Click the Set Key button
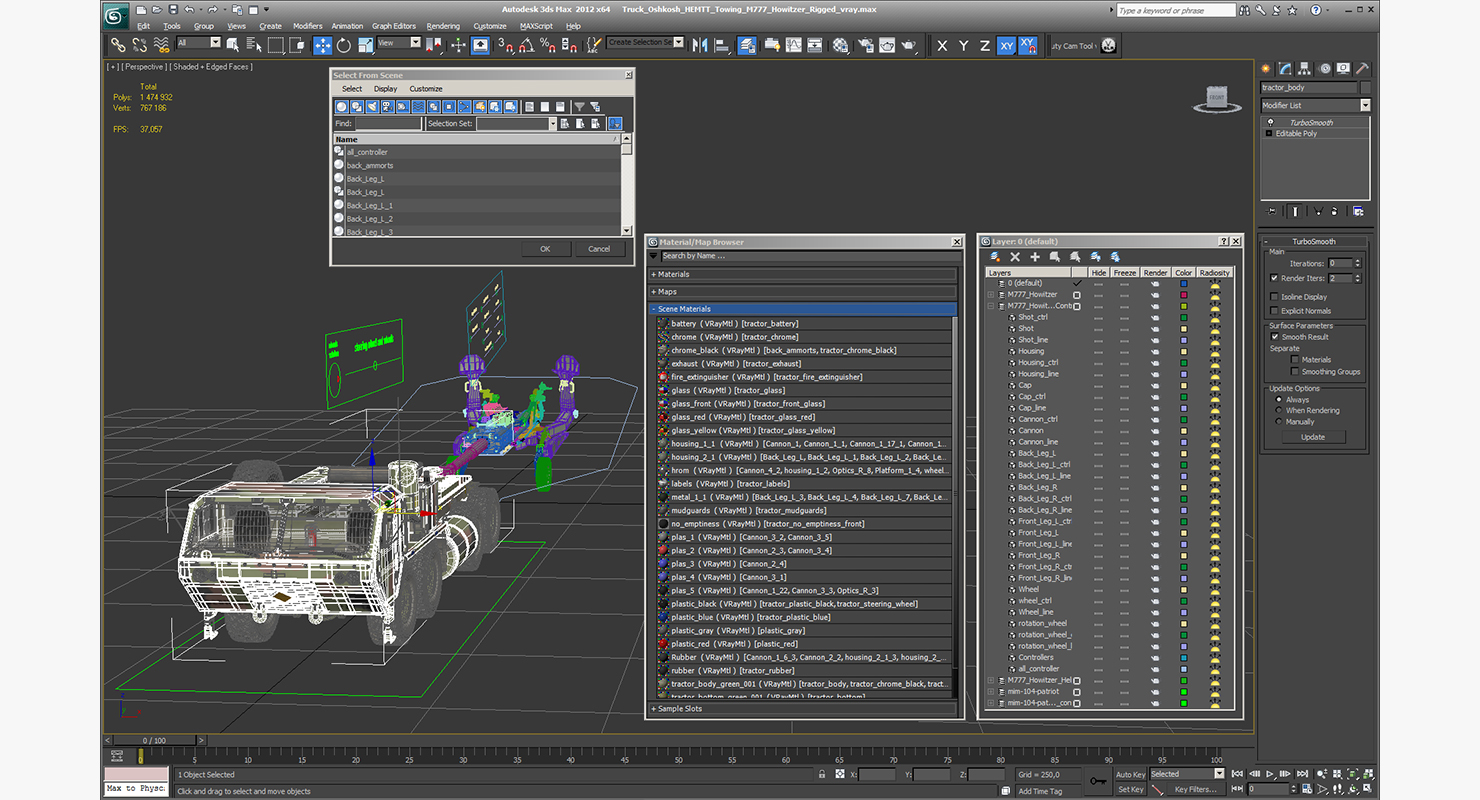 coord(1130,789)
